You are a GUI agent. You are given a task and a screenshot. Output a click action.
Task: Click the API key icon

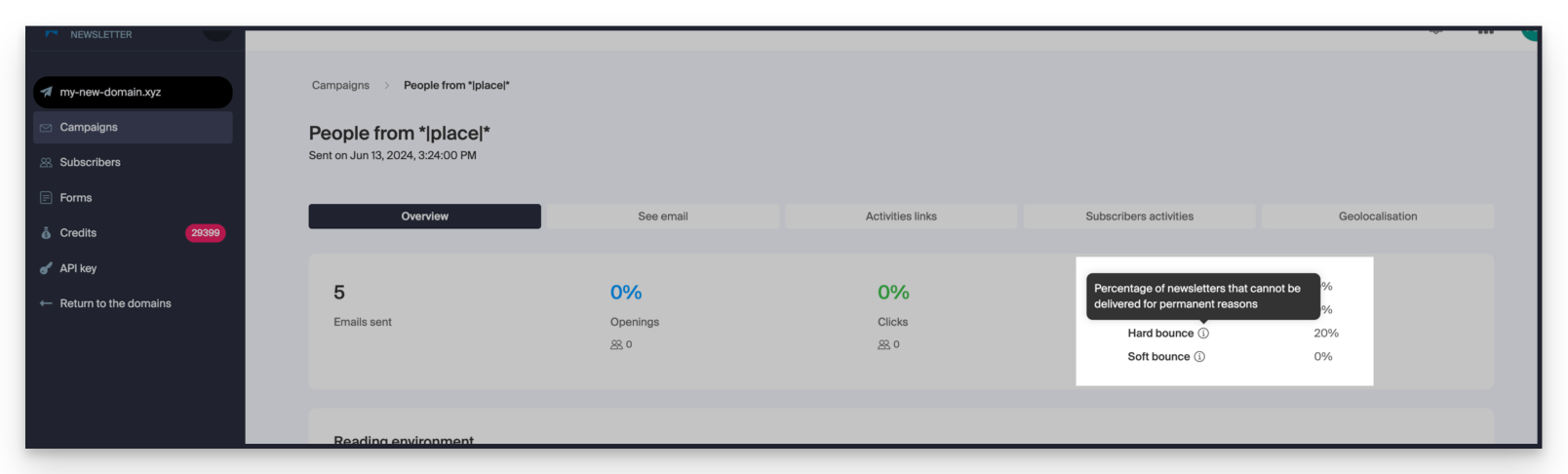pos(46,268)
